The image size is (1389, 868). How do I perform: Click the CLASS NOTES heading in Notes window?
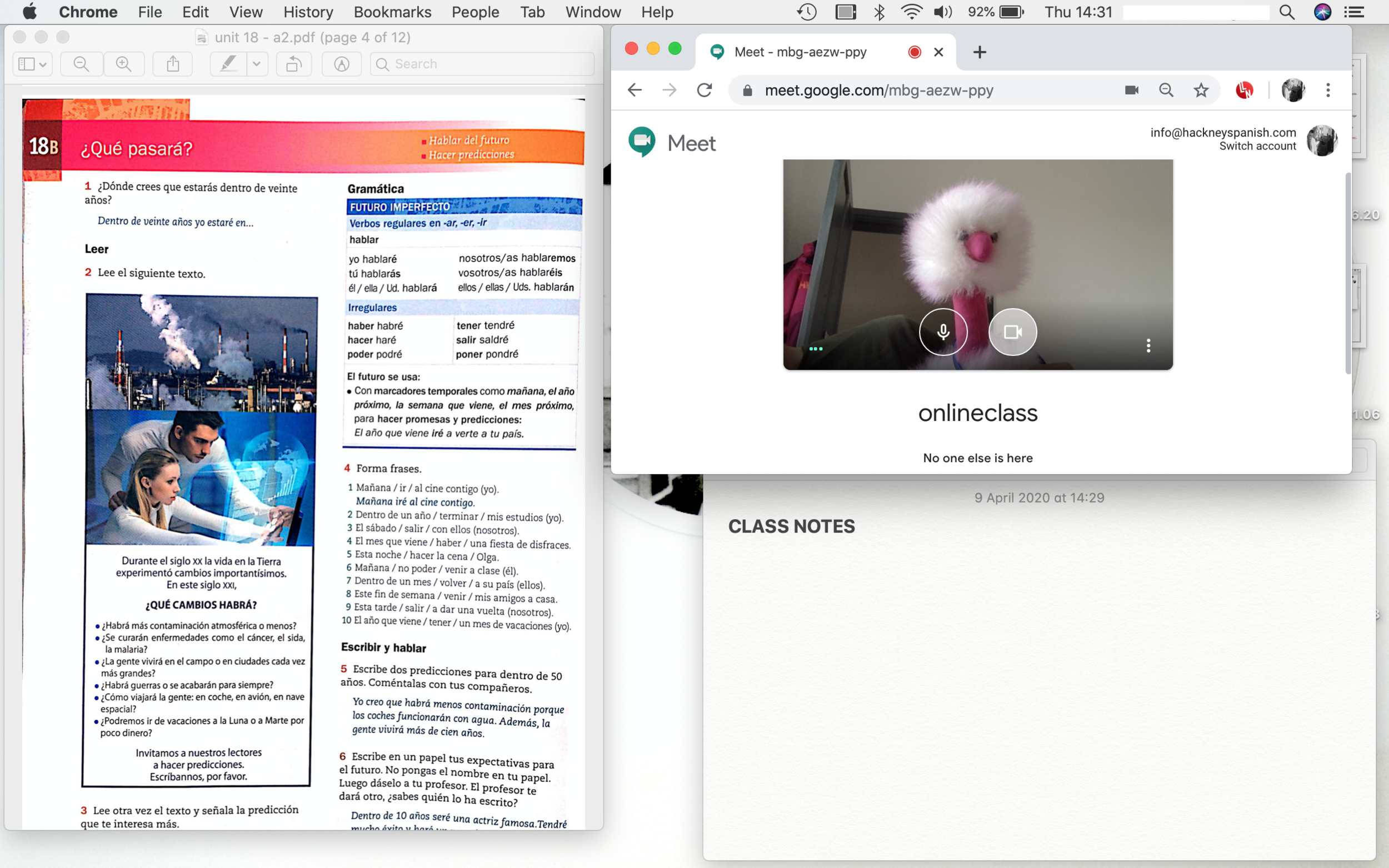tap(791, 527)
